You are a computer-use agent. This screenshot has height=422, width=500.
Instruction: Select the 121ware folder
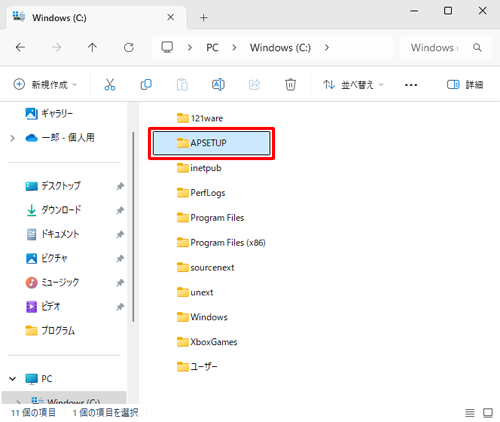coord(200,118)
